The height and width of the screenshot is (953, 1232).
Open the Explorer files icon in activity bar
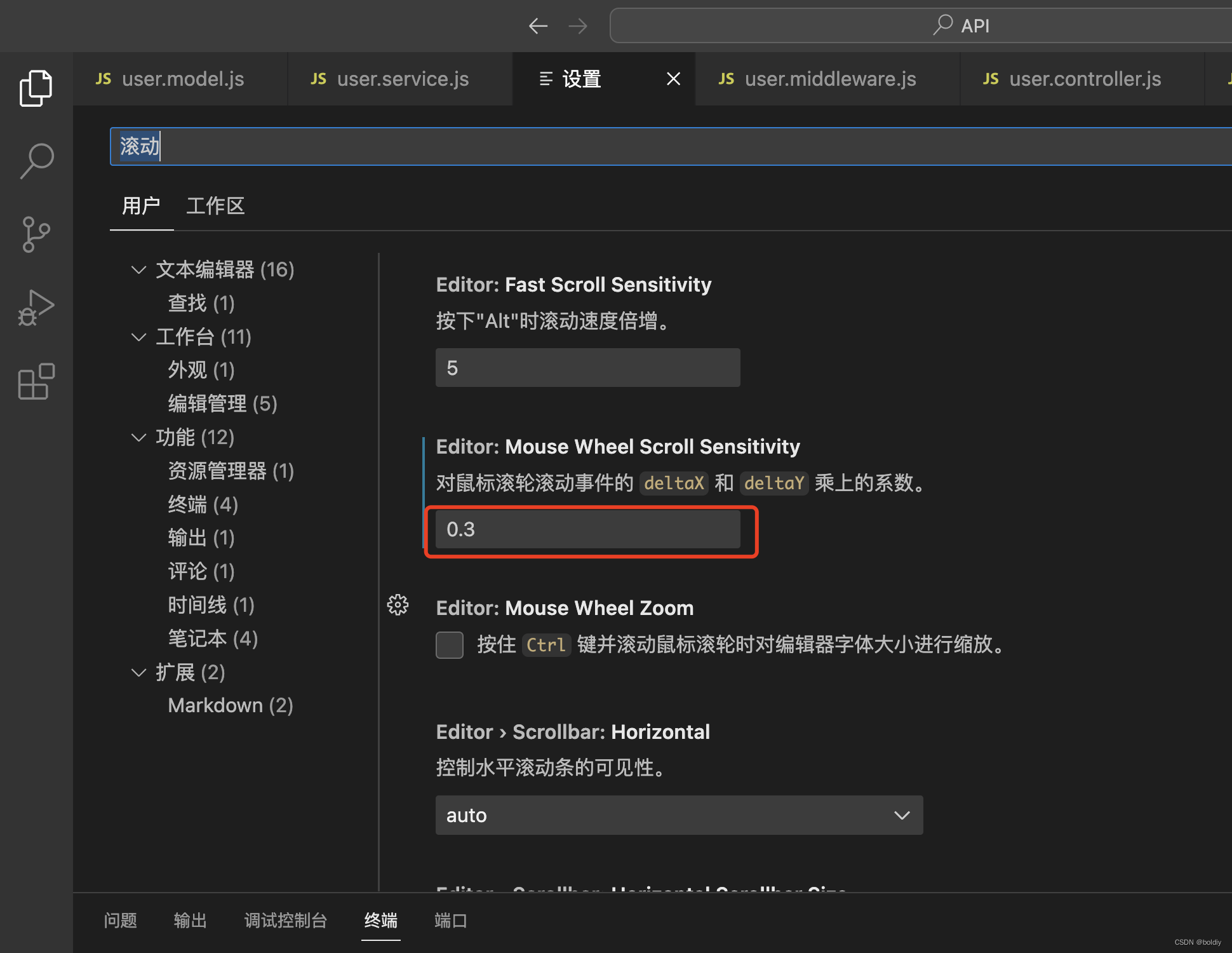(x=36, y=88)
